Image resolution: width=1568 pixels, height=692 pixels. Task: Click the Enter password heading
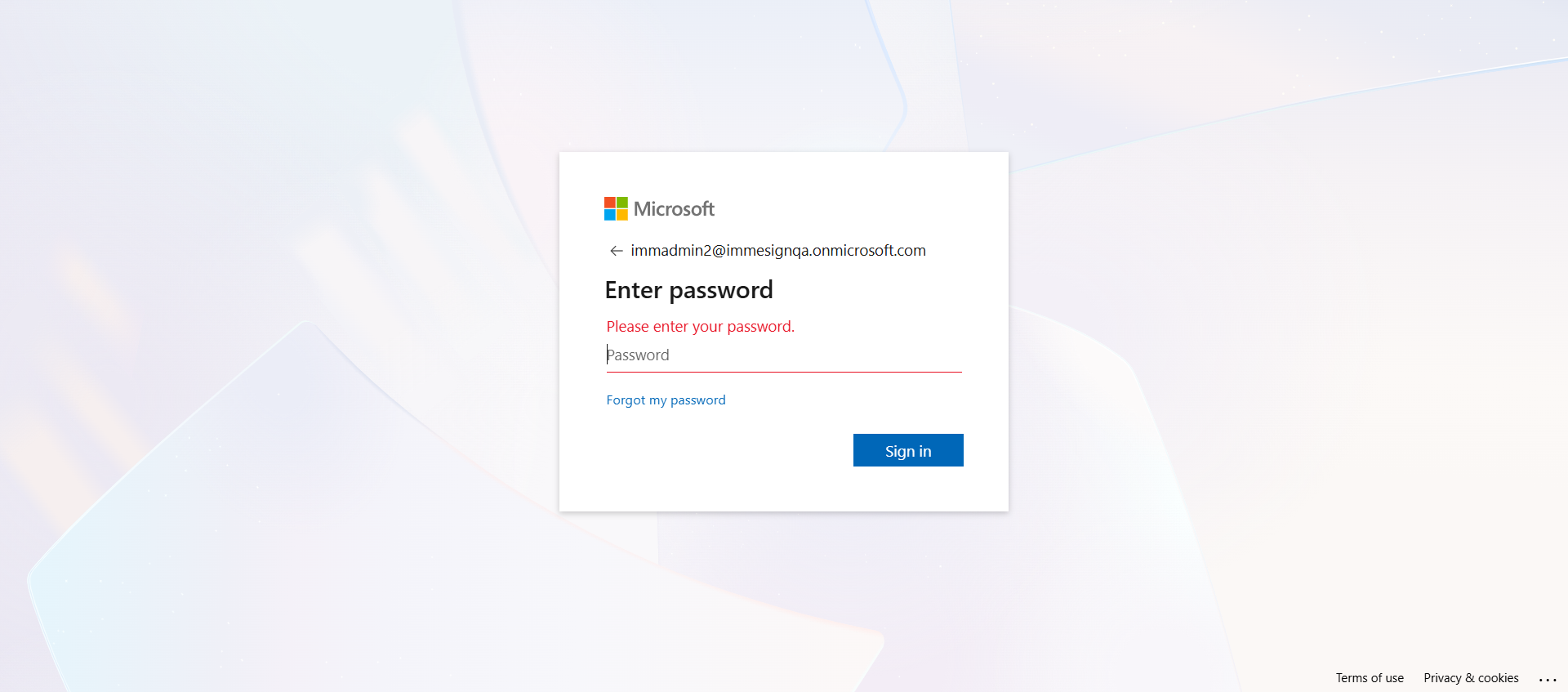pyautogui.click(x=688, y=290)
